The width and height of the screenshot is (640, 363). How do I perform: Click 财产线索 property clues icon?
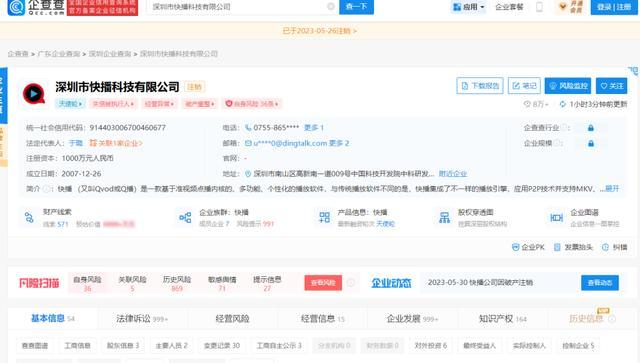point(29,218)
